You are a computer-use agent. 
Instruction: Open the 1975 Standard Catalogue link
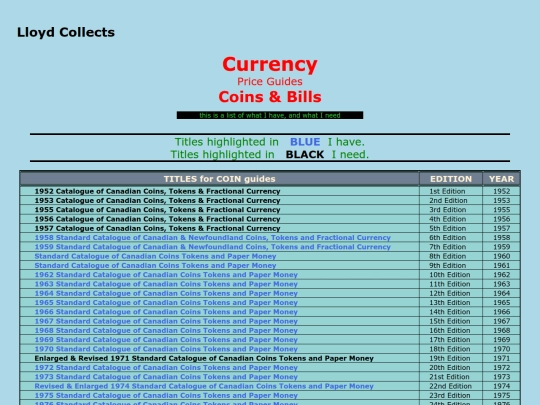coord(166,396)
